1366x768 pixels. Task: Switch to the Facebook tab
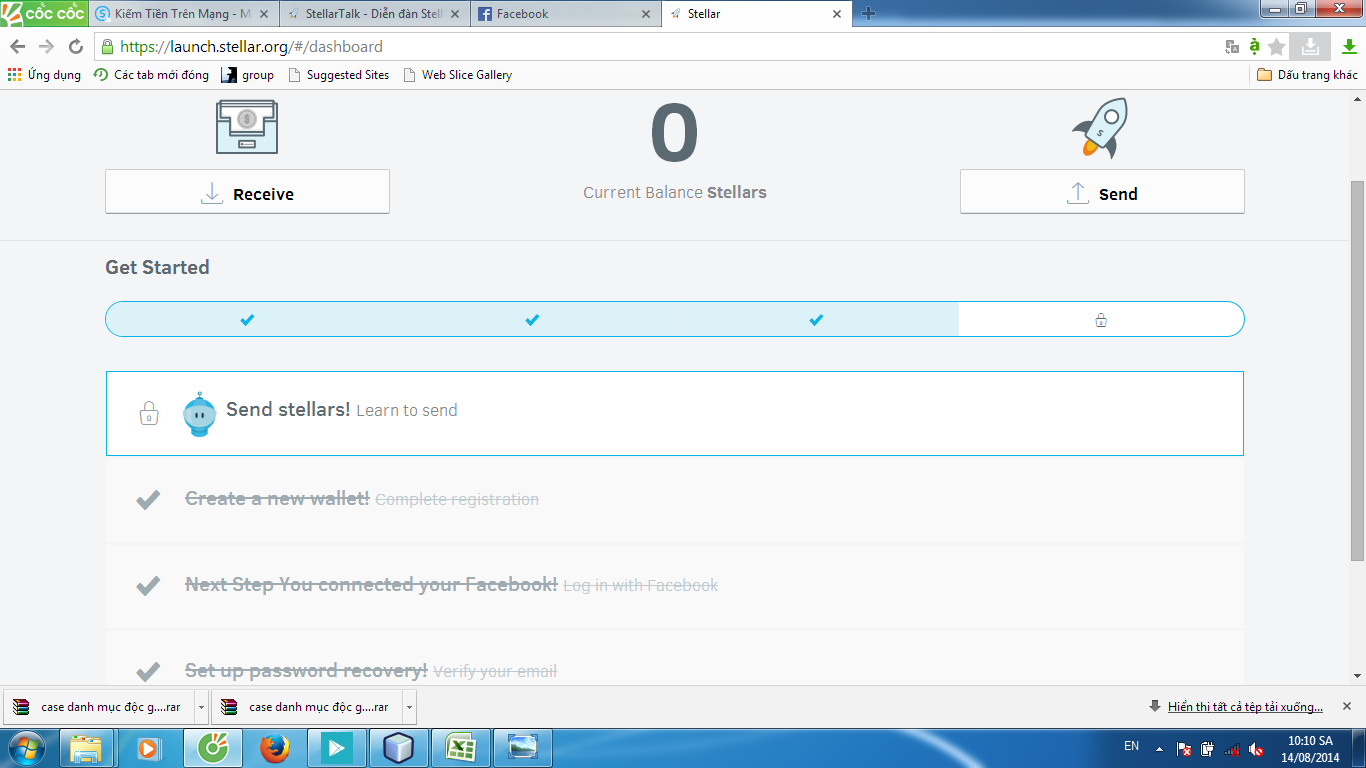point(564,14)
